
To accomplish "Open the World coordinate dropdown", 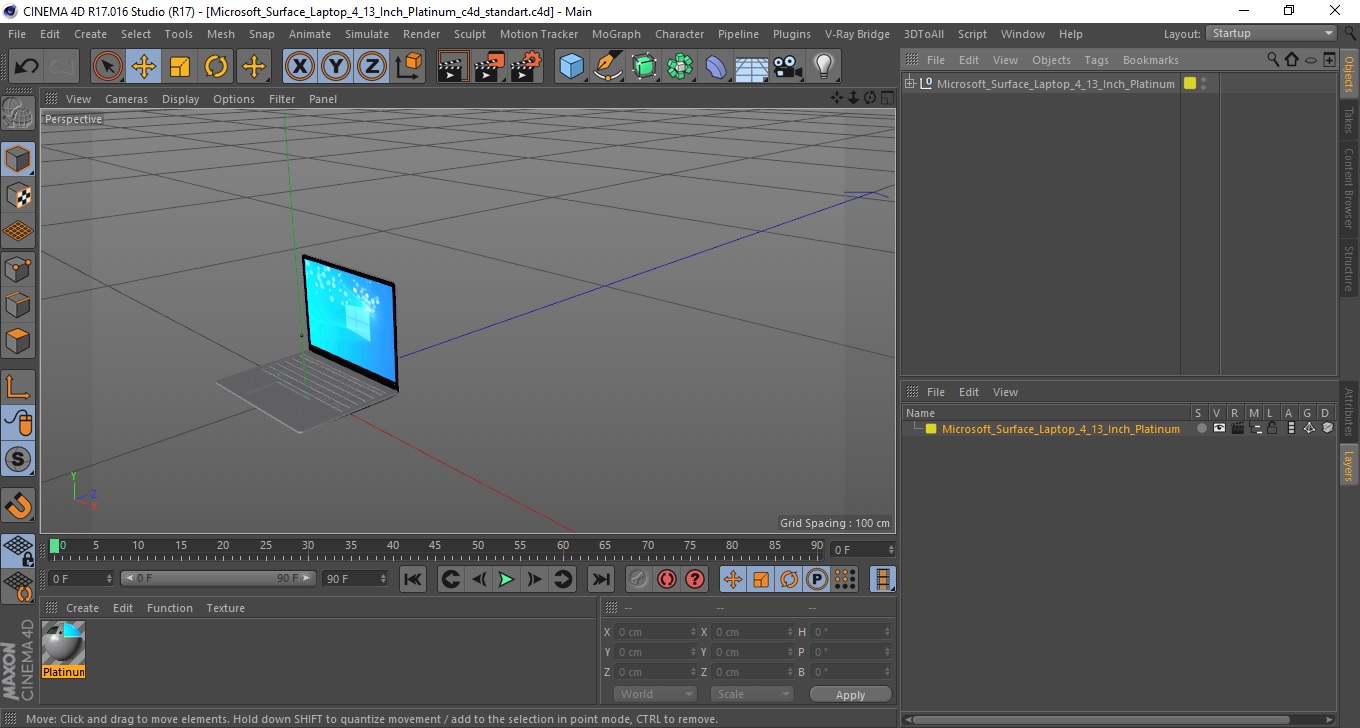I will [655, 694].
